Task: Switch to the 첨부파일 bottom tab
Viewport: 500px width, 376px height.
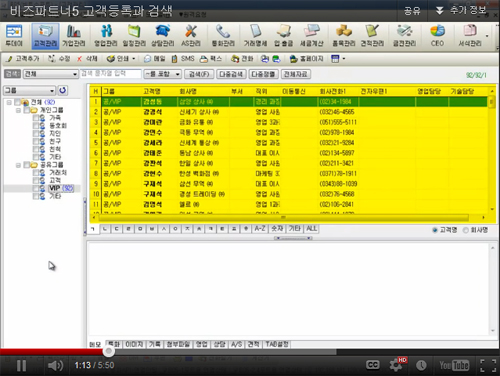Action: pyautogui.click(x=178, y=344)
